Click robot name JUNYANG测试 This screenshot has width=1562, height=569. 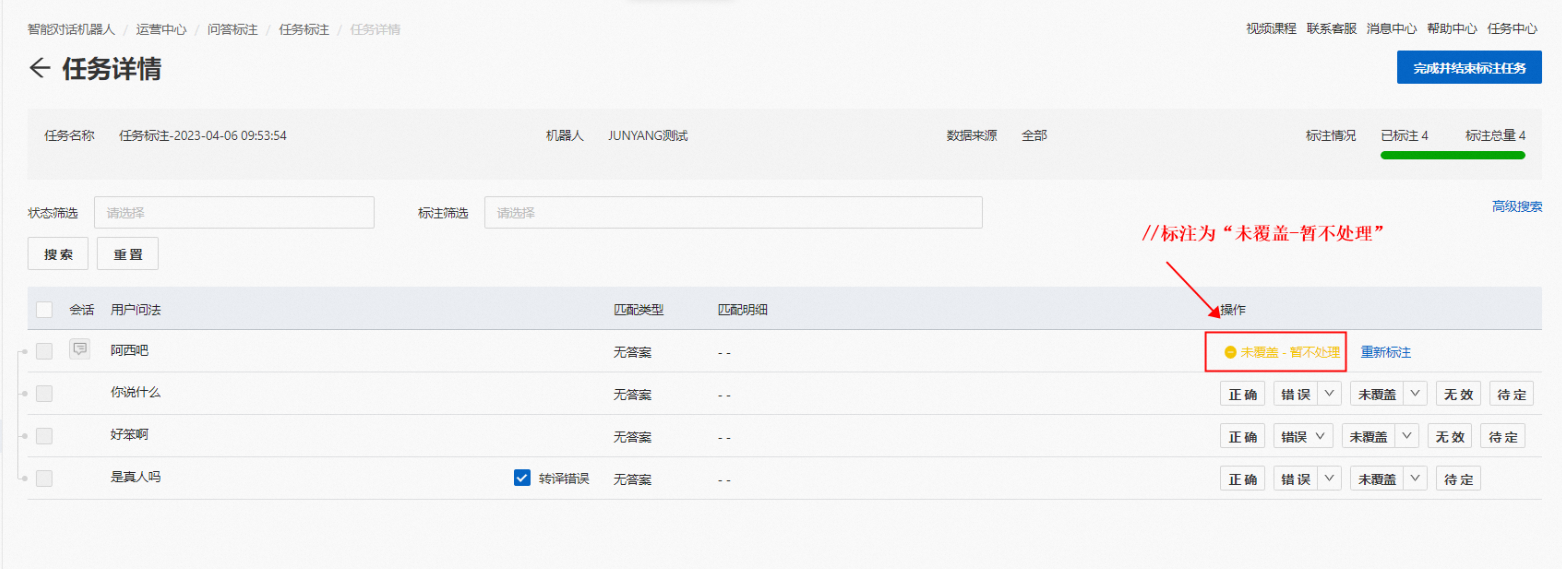point(648,136)
